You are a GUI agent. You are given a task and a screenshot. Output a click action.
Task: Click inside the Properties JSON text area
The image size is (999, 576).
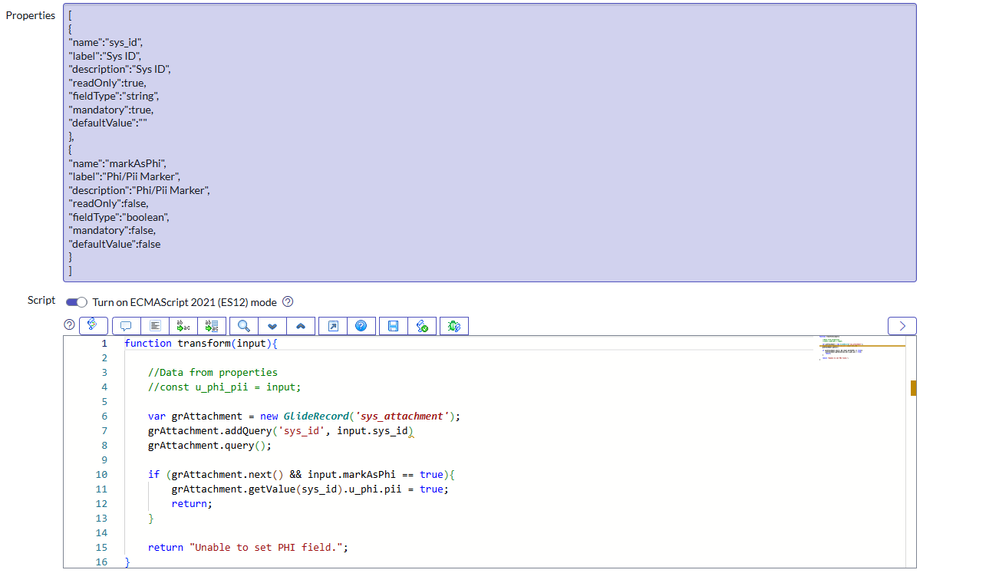(x=489, y=143)
